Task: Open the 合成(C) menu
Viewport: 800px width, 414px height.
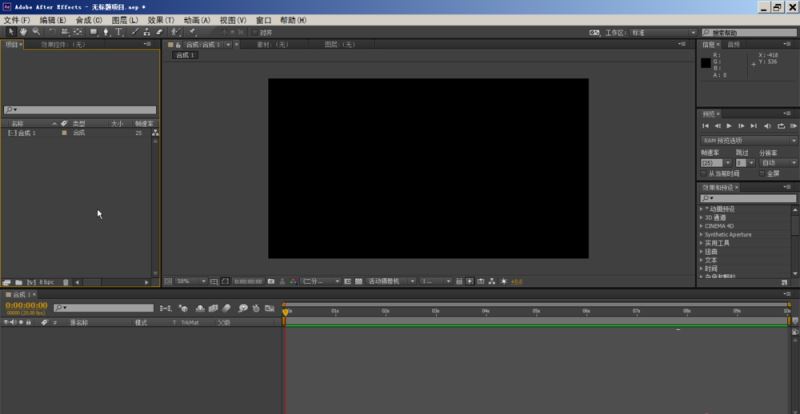Action: (x=89, y=20)
